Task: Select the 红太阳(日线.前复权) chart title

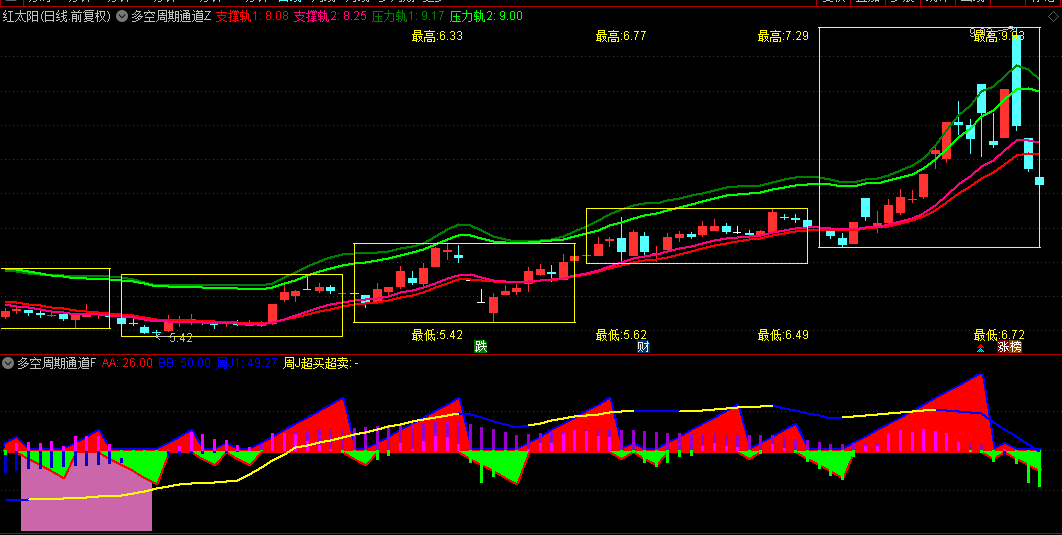Action: point(56,16)
